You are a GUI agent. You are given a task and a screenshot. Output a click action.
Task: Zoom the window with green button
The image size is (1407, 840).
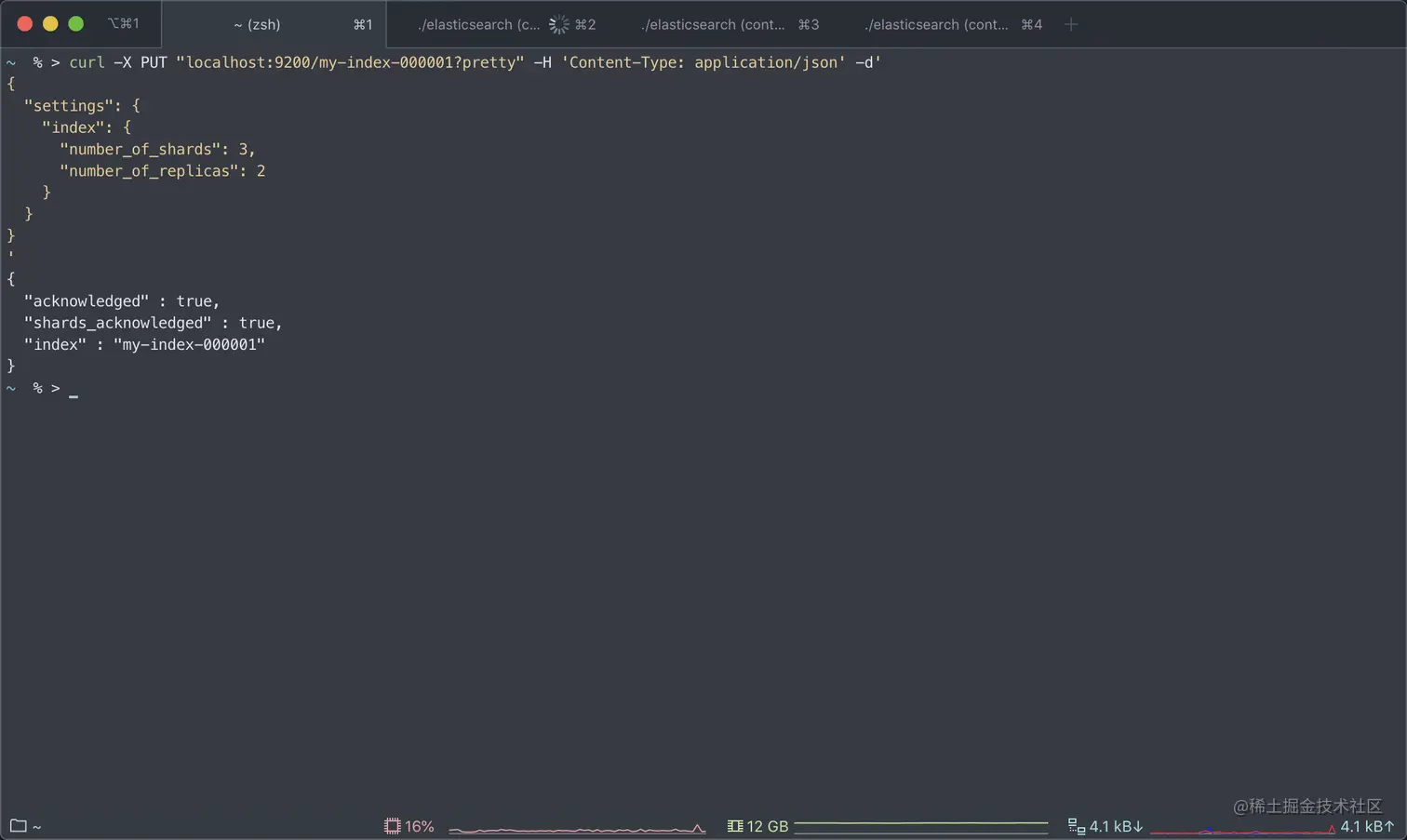pos(75,24)
